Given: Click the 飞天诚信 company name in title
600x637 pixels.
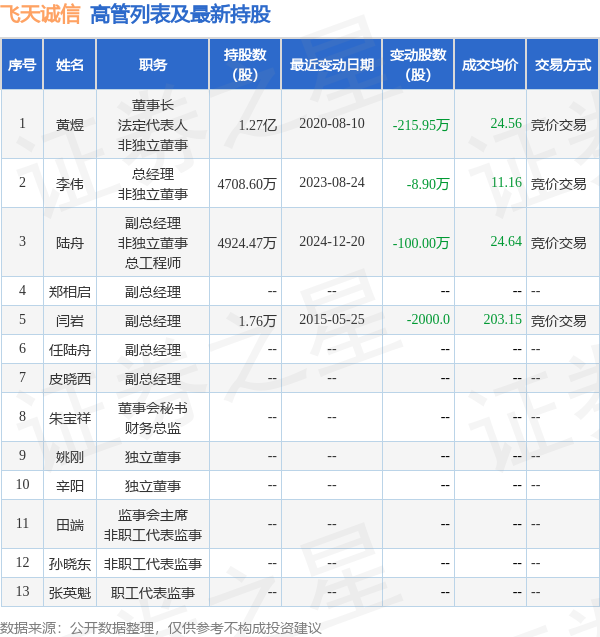Looking at the screenshot, I should coord(41,14).
